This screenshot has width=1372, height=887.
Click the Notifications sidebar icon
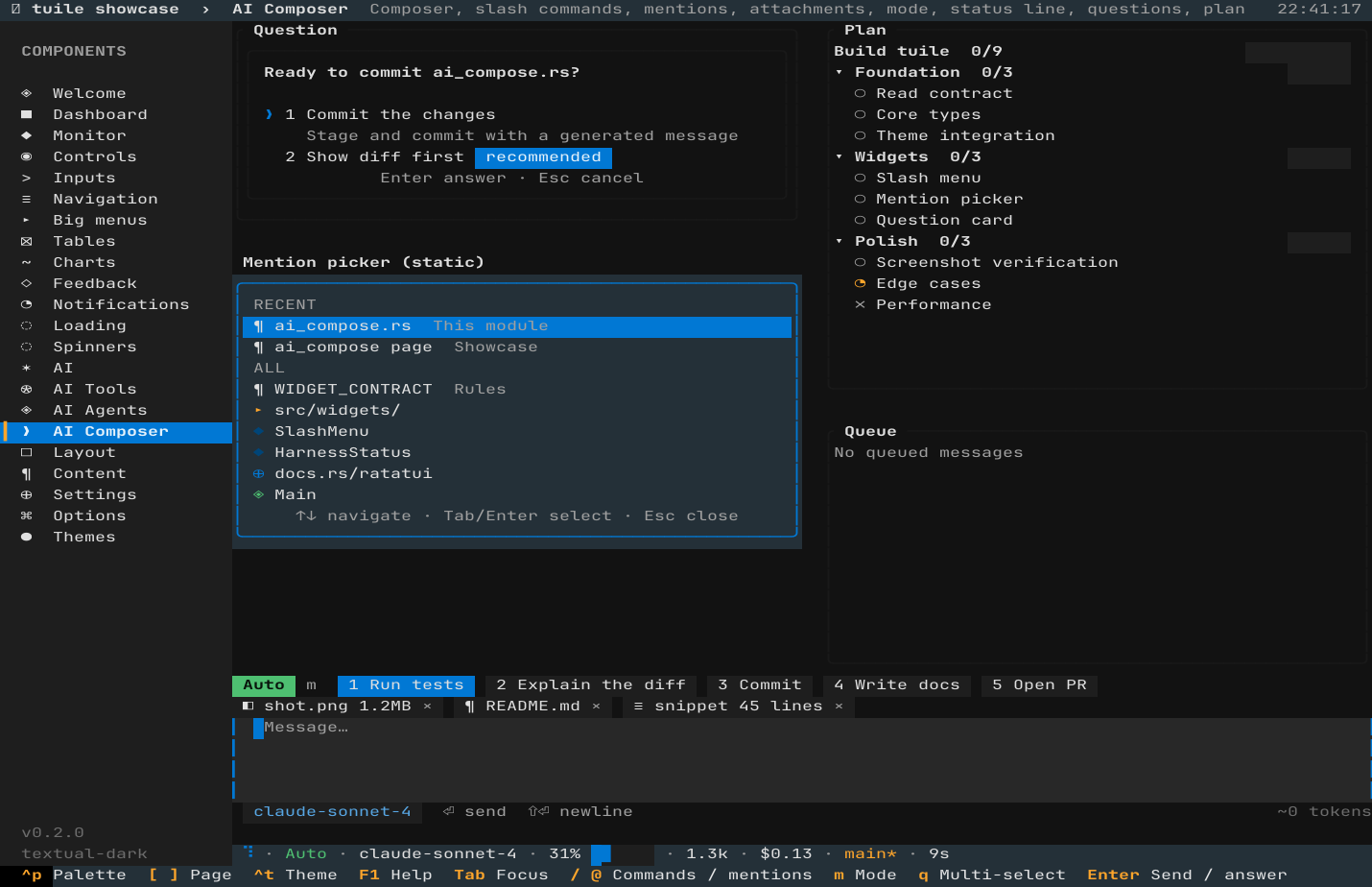[26, 304]
